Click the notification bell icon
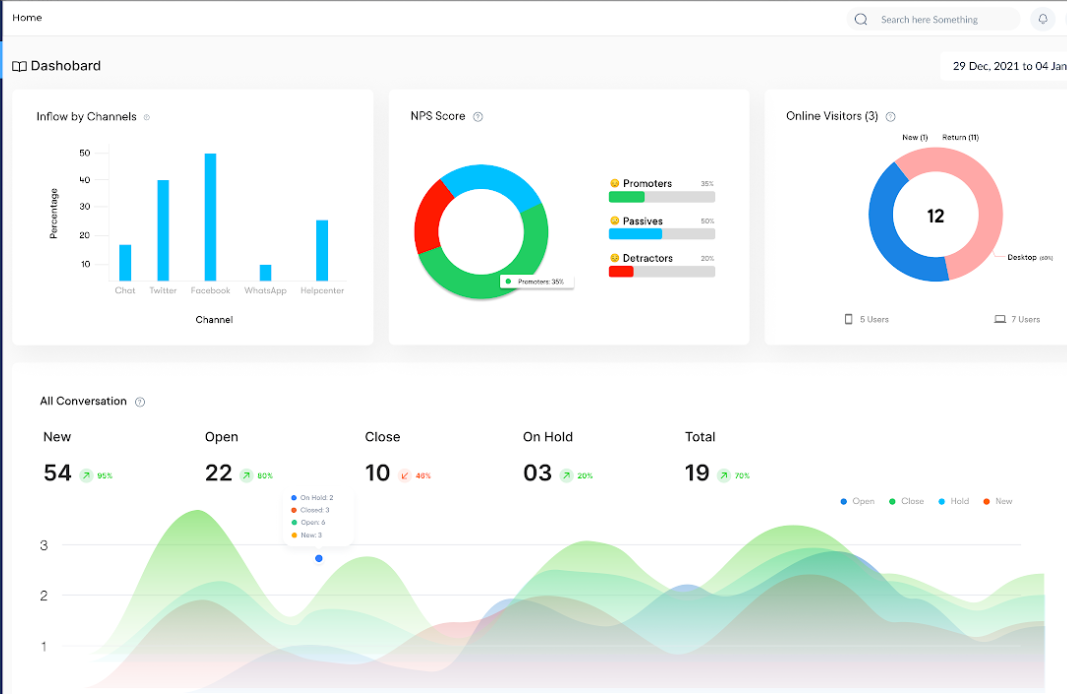The width and height of the screenshot is (1067, 694). (x=1043, y=19)
